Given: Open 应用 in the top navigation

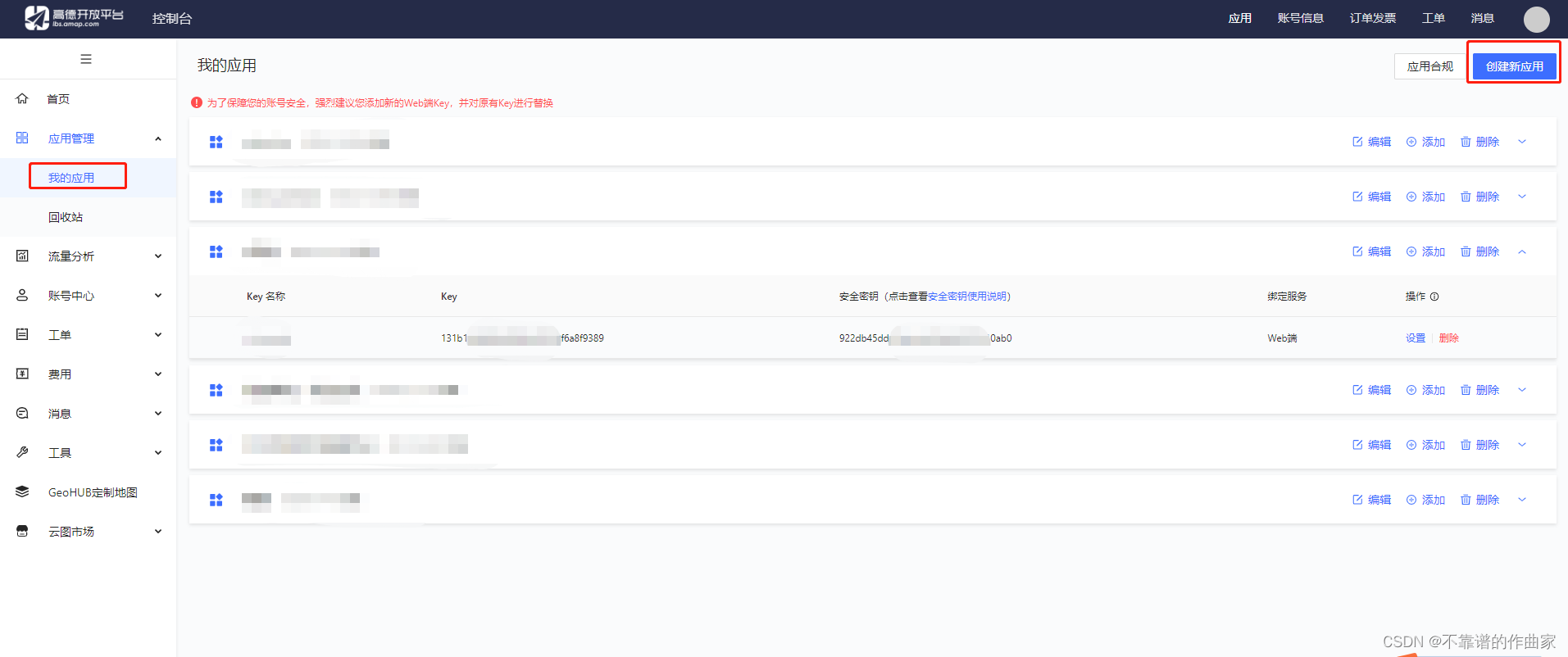Looking at the screenshot, I should click(x=1239, y=18).
